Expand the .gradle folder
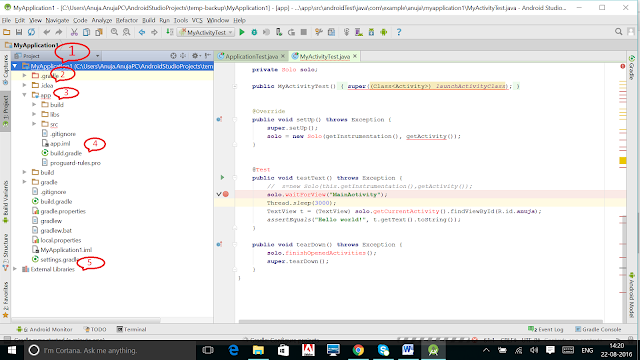 (x=24, y=76)
